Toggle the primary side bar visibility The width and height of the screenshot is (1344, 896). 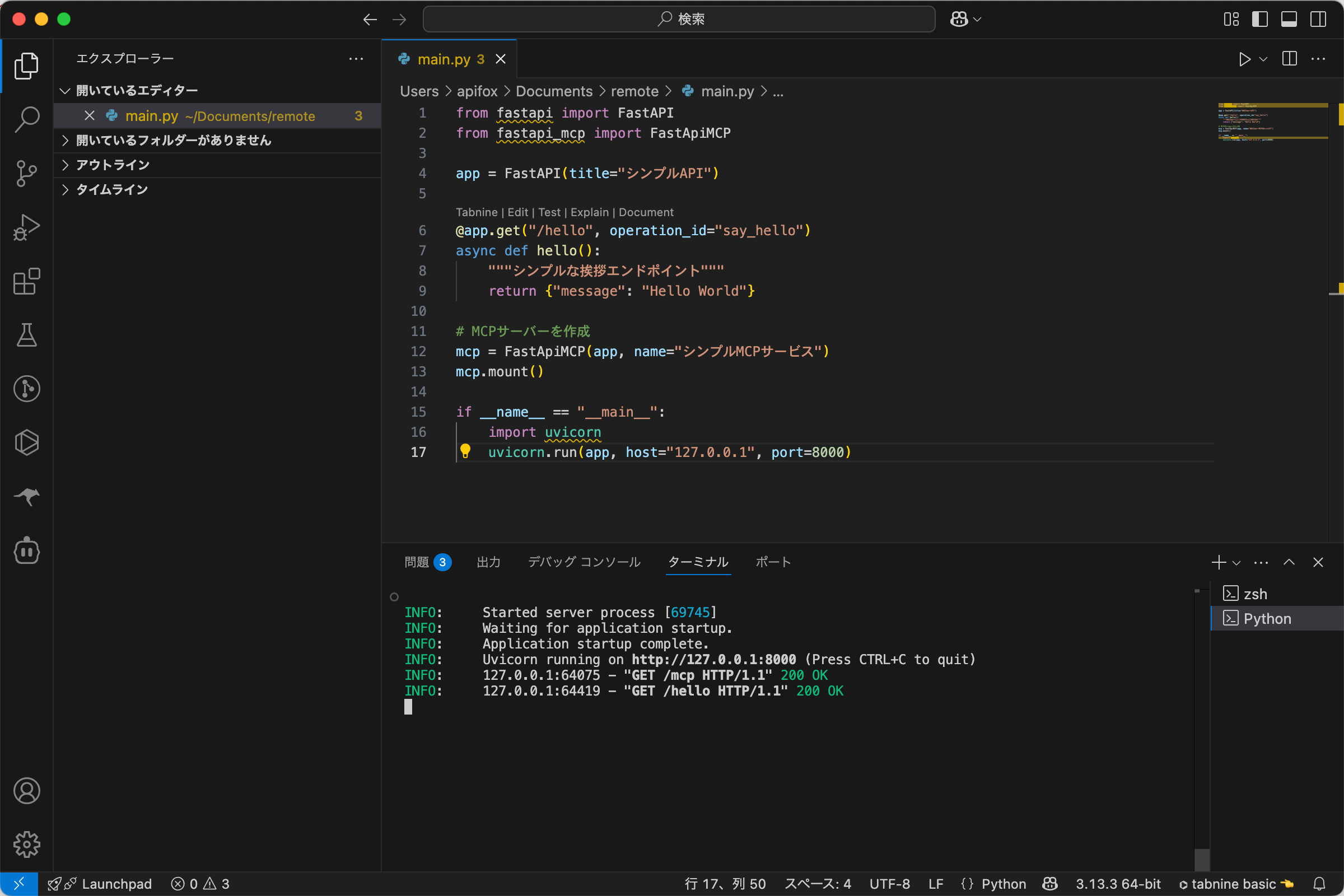point(1259,20)
